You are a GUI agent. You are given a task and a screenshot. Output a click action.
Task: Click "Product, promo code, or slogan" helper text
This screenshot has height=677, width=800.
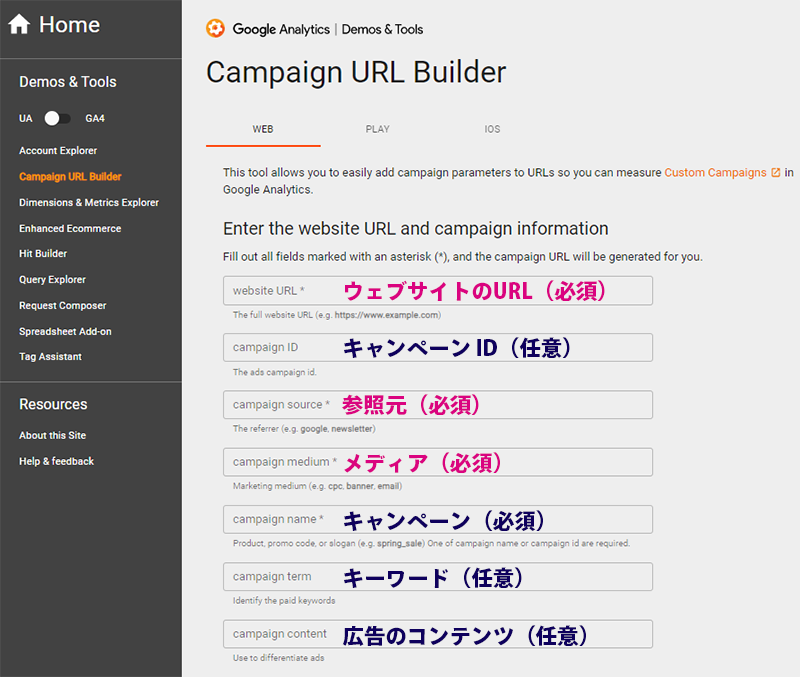pyautogui.click(x=431, y=543)
